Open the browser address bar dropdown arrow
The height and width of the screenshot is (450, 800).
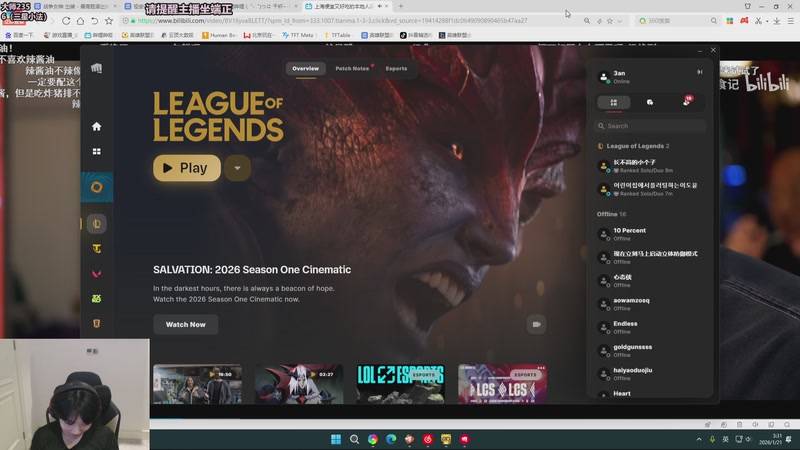[619, 21]
